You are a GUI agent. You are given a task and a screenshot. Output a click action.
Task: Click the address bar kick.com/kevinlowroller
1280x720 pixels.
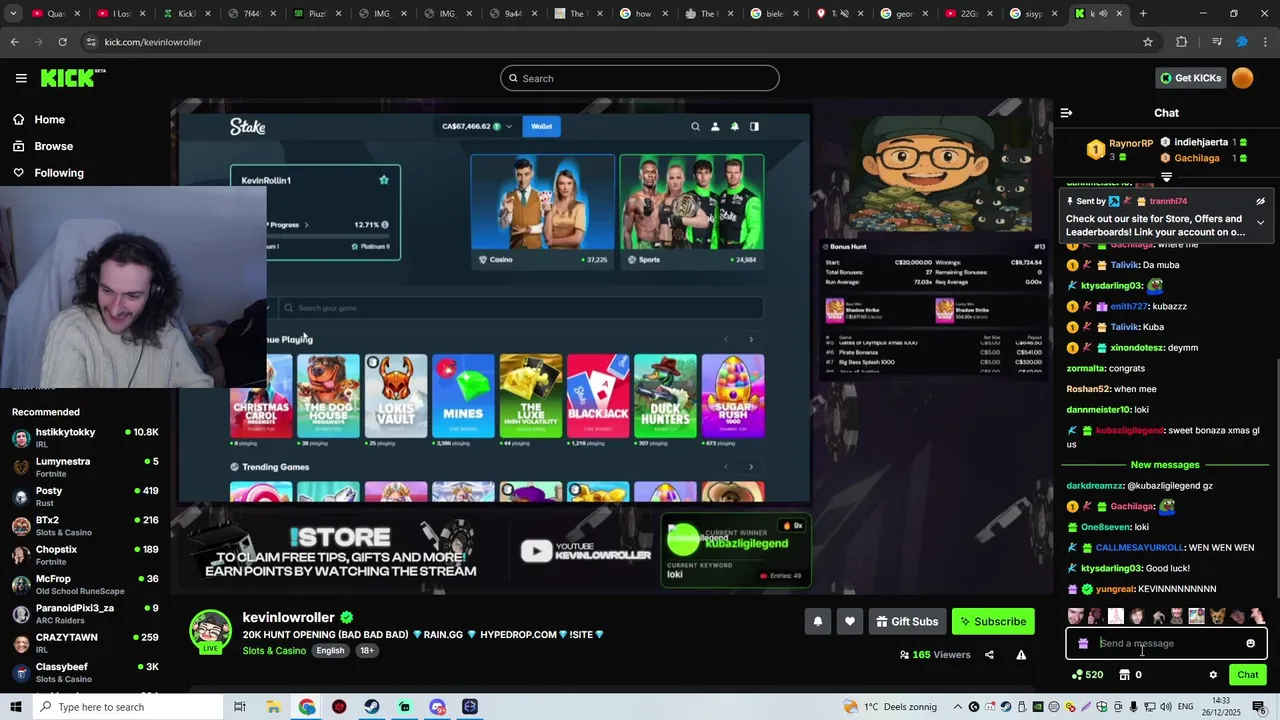click(153, 42)
